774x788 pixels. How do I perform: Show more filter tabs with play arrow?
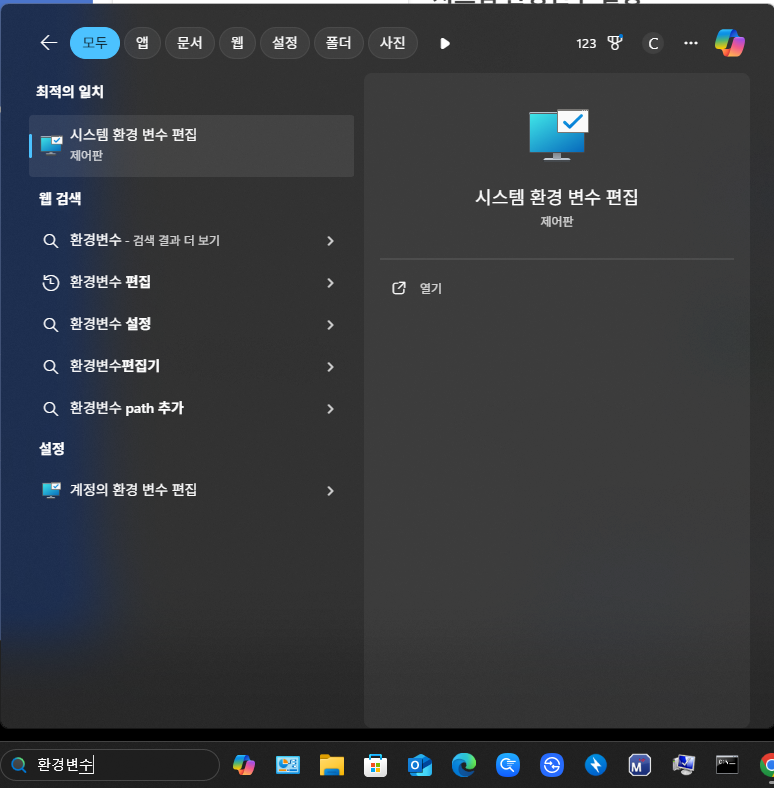pyautogui.click(x=445, y=44)
